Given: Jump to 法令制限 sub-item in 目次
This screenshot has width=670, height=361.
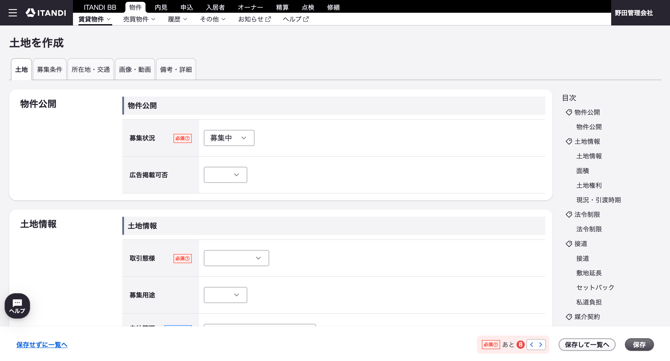Looking at the screenshot, I should click(589, 229).
